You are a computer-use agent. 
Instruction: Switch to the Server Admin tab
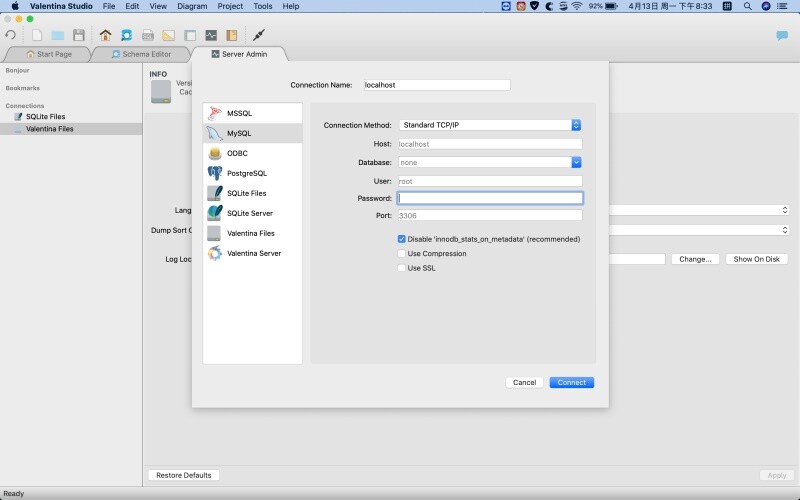click(x=239, y=54)
